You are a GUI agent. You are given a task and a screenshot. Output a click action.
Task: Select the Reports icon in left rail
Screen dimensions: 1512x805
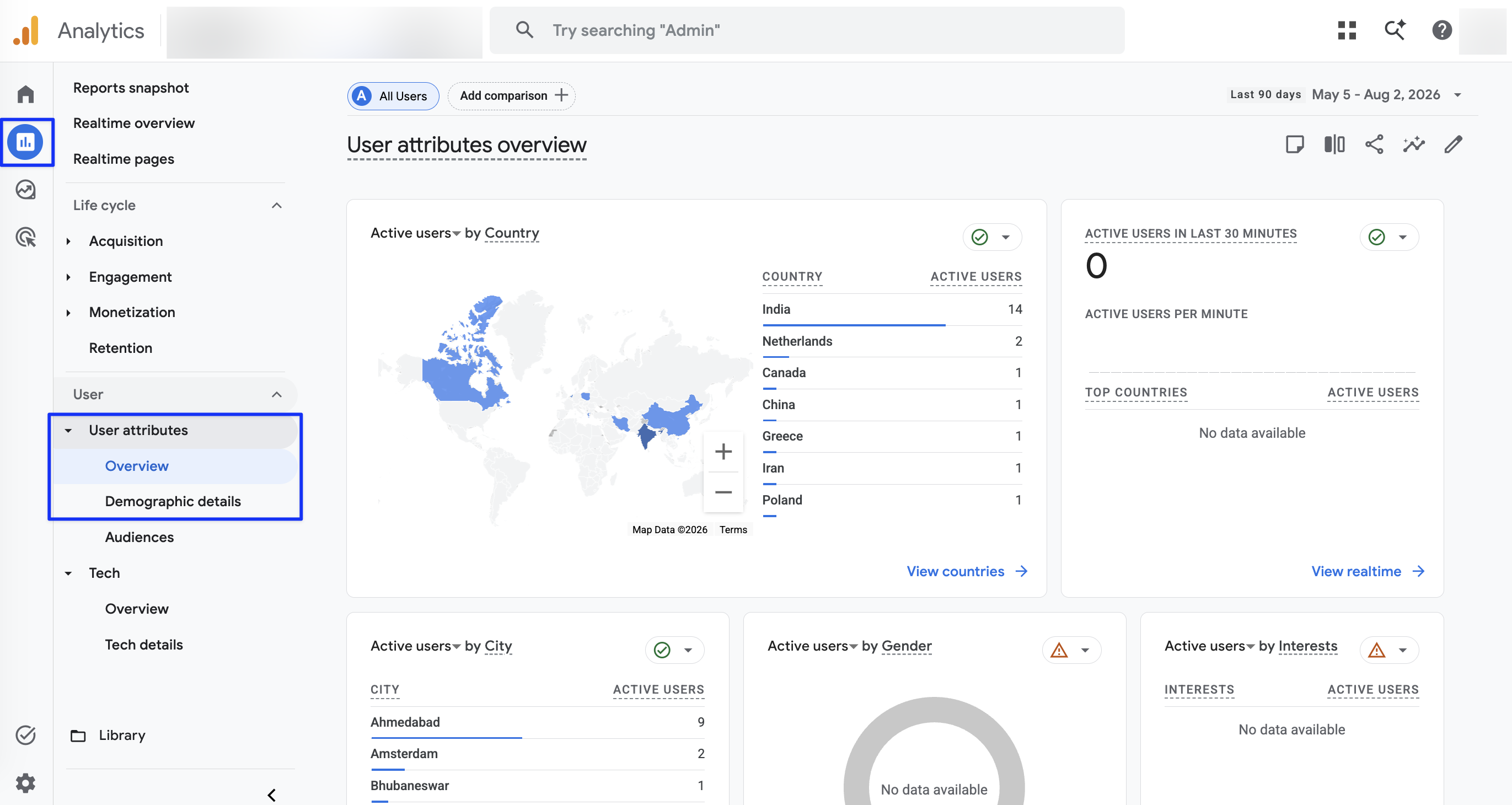[x=26, y=142]
